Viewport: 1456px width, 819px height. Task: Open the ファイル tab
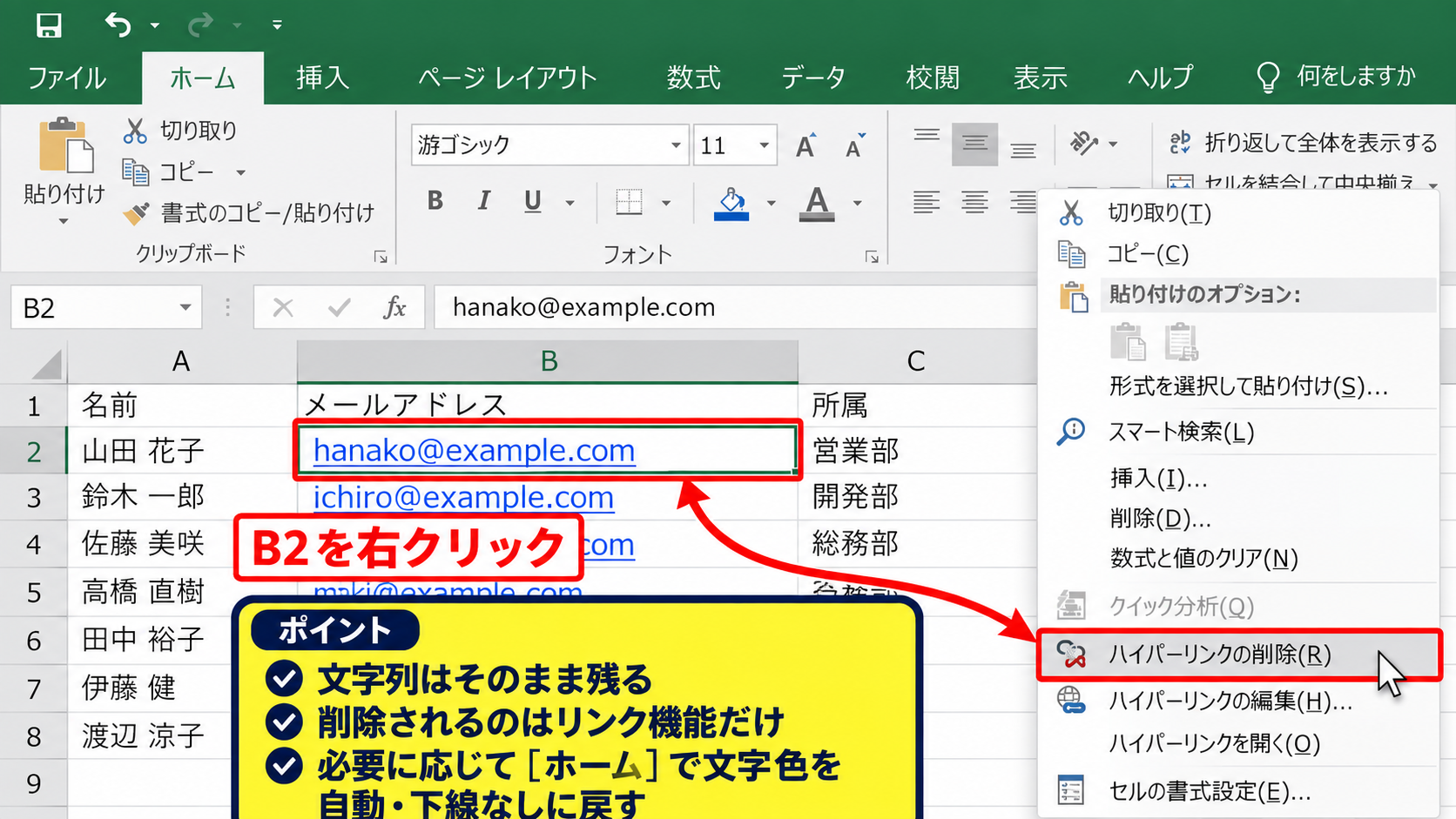(67, 78)
